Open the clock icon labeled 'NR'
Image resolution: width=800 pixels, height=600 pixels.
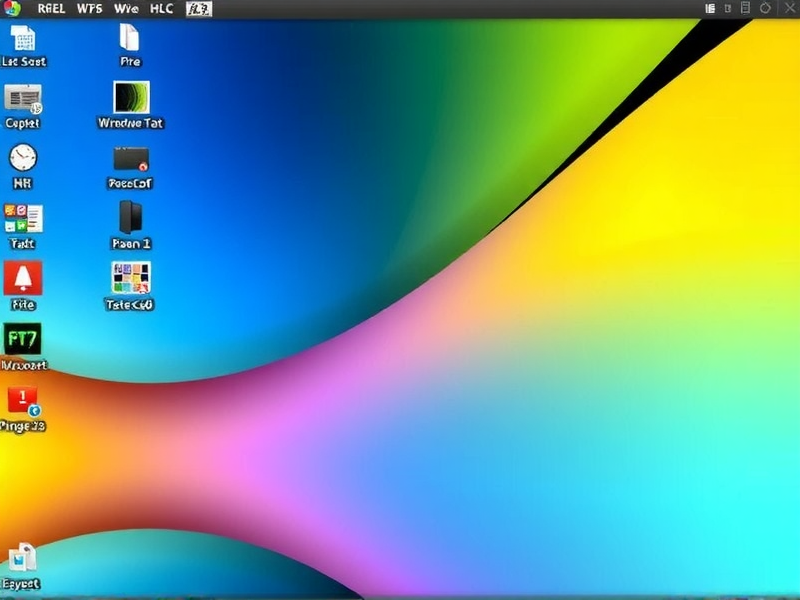point(22,157)
